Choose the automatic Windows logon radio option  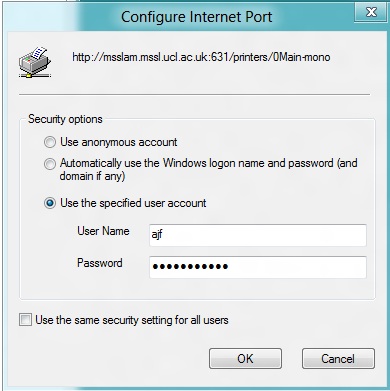tap(50, 164)
